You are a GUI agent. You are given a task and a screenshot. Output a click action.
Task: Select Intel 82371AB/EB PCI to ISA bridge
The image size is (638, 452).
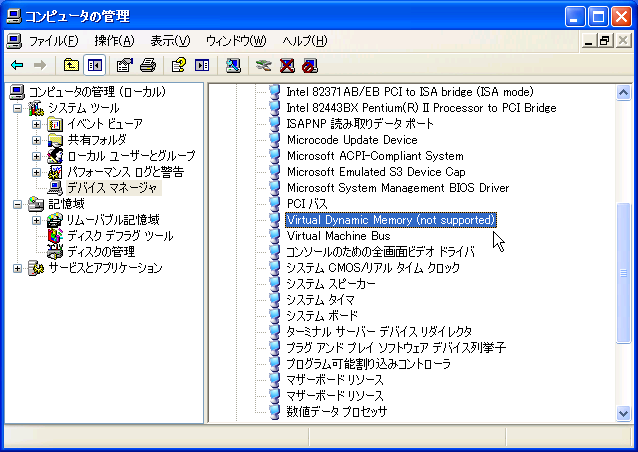[x=410, y=92]
